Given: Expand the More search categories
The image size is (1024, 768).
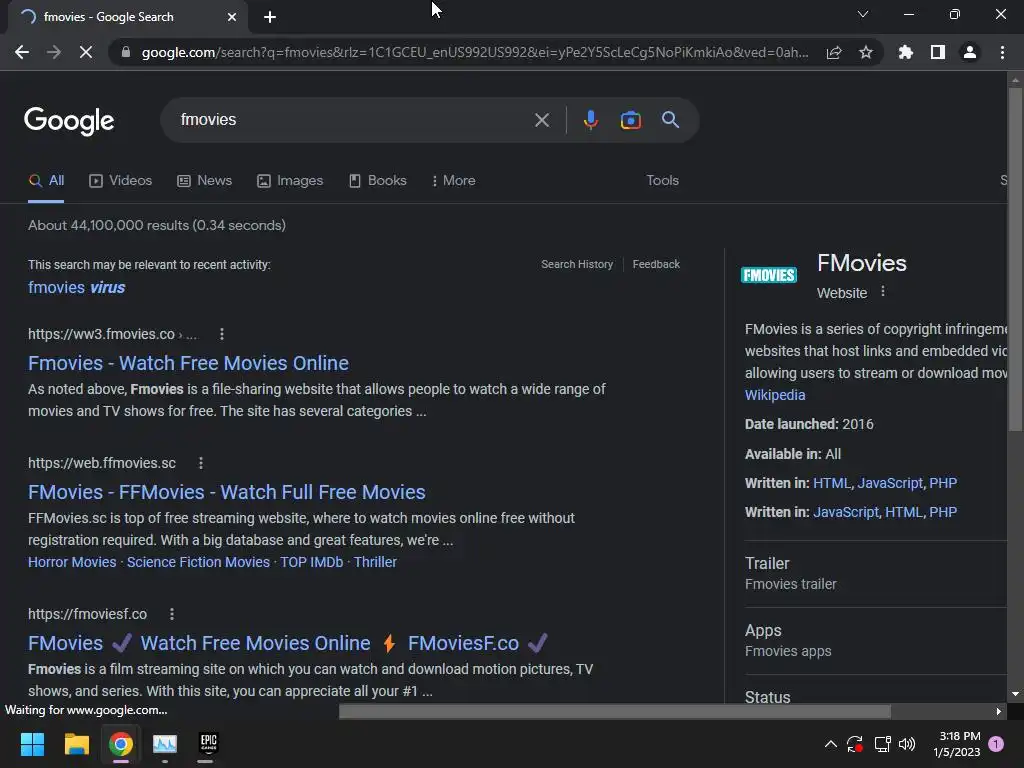Looking at the screenshot, I should 453,181.
